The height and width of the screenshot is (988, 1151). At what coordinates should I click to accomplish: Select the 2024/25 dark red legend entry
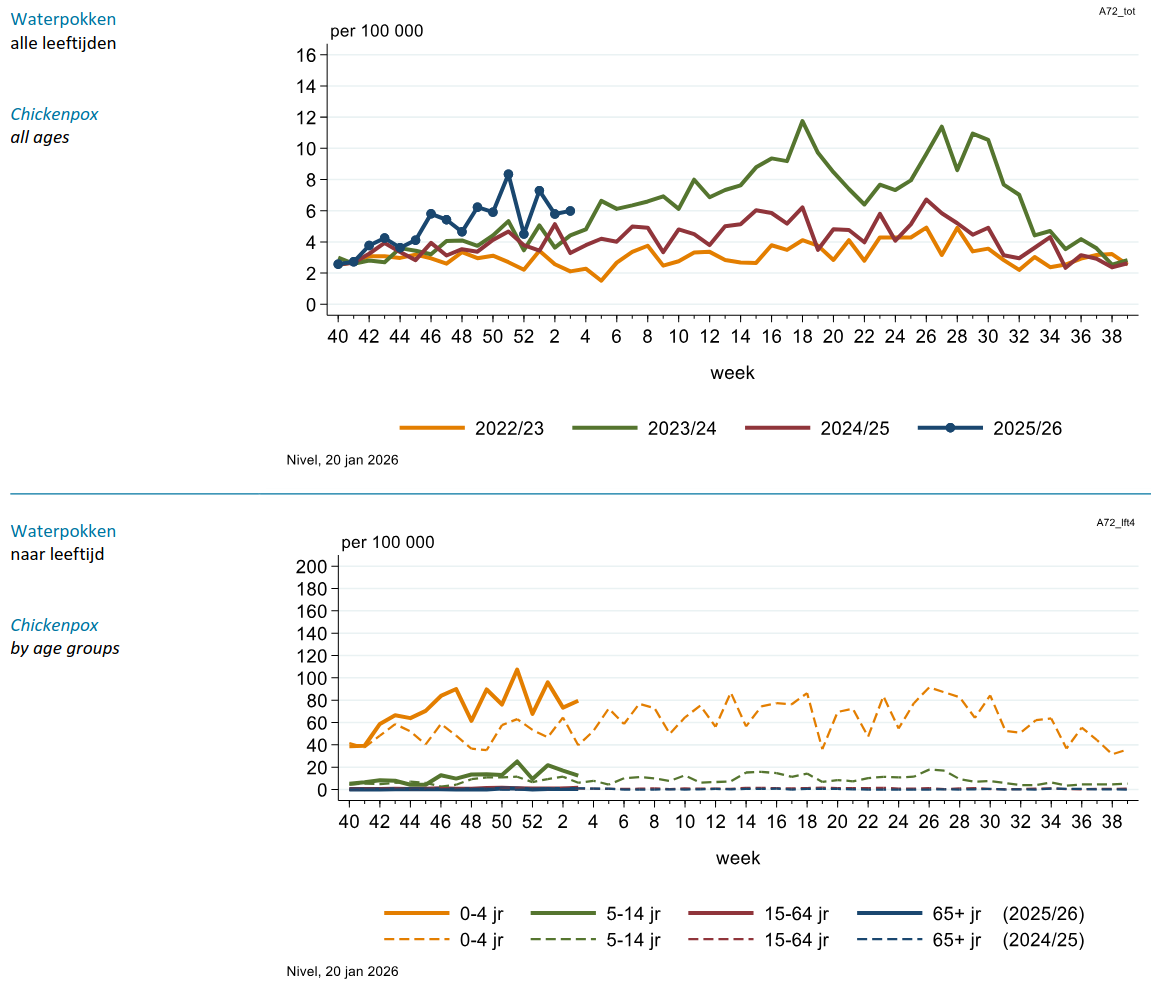click(x=777, y=428)
